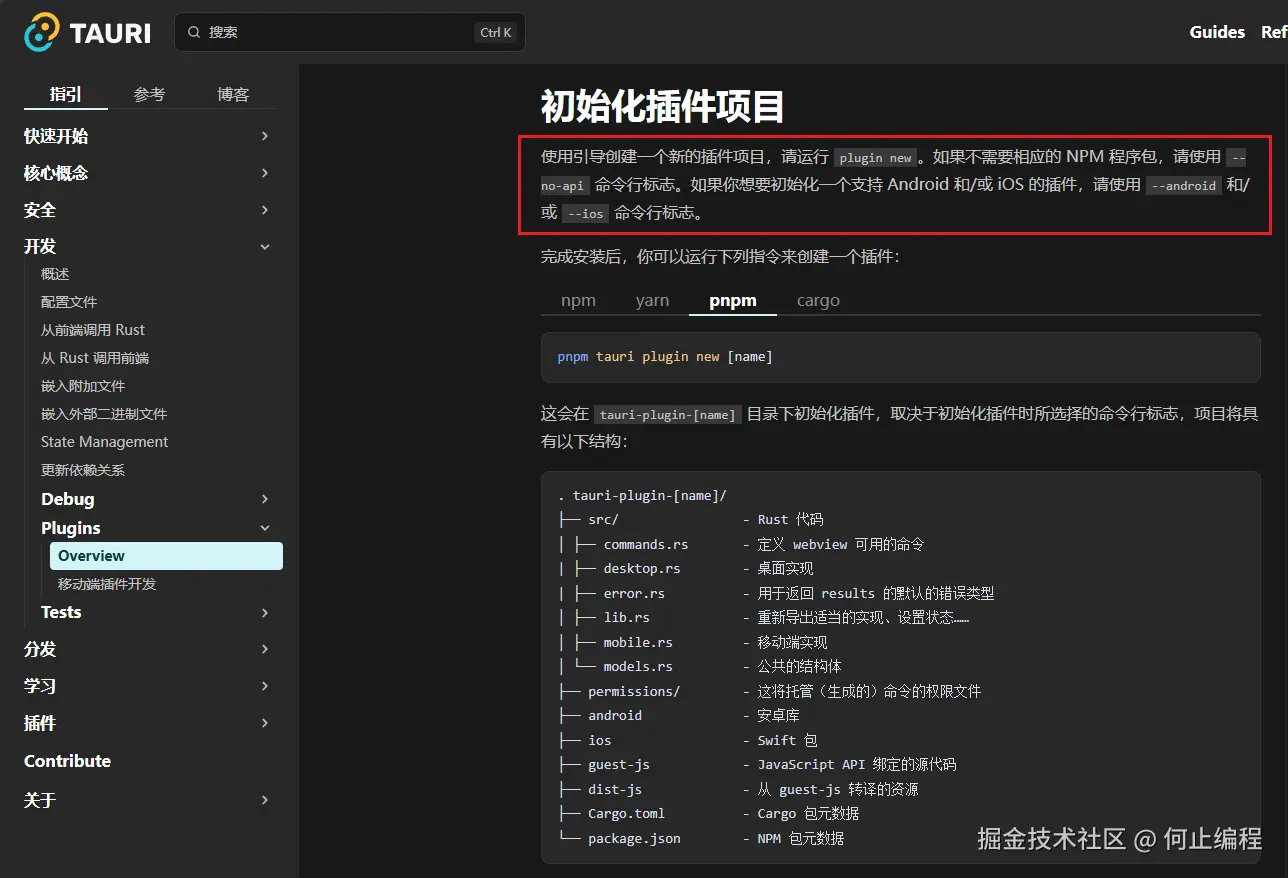Screen dimensions: 1288x878
Task: Select the Overview sidebar item
Action: [x=166, y=556]
